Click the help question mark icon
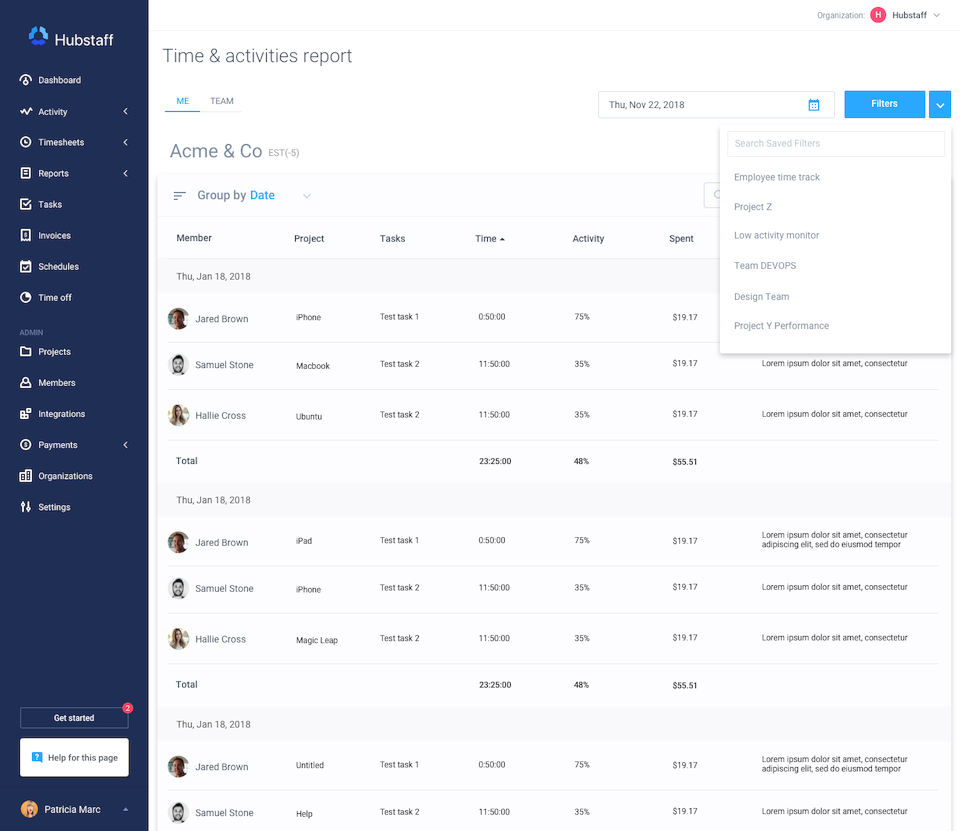Viewport: 960px width, 831px height. click(37, 758)
